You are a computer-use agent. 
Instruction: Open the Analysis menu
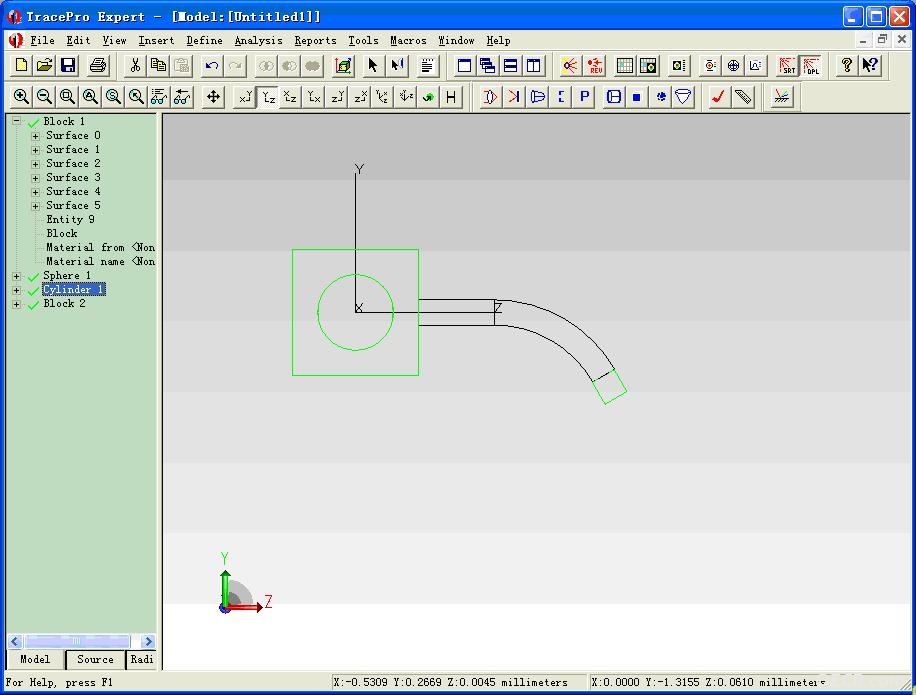pyautogui.click(x=258, y=40)
